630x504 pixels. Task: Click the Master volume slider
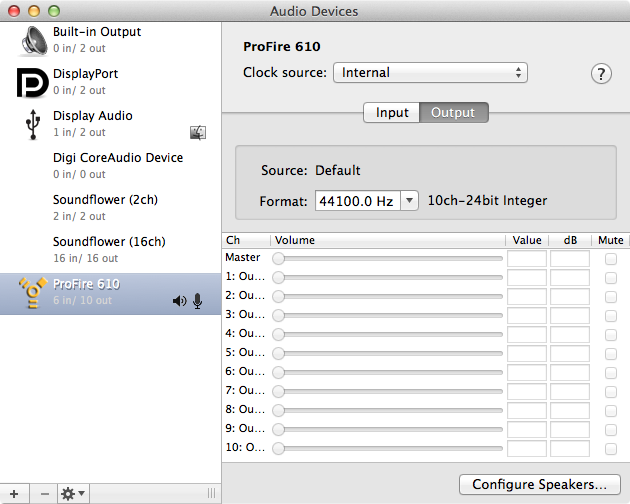[x=387, y=258]
